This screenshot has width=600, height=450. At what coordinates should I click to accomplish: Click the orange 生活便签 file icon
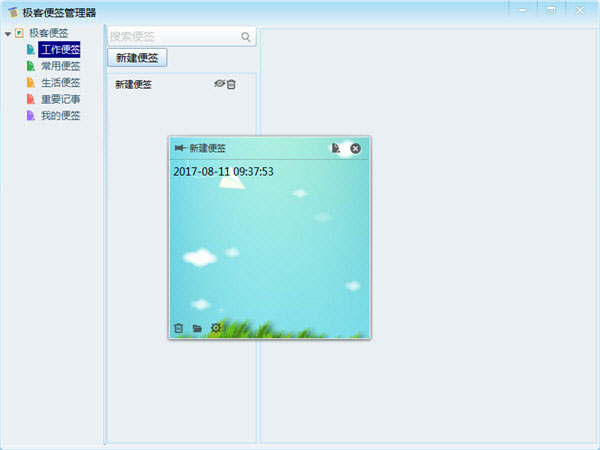[31, 83]
